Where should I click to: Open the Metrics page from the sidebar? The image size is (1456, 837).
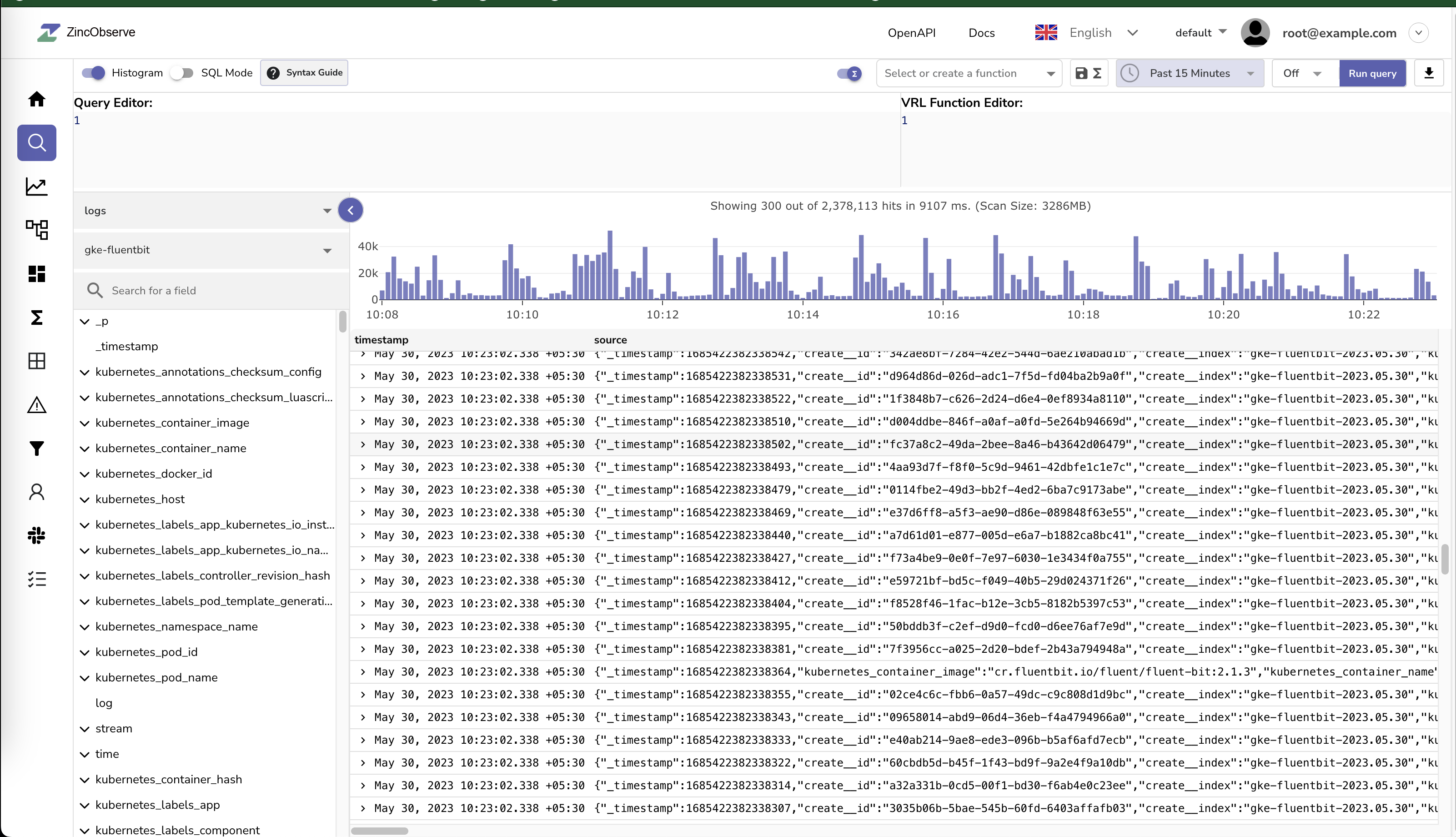[36, 186]
